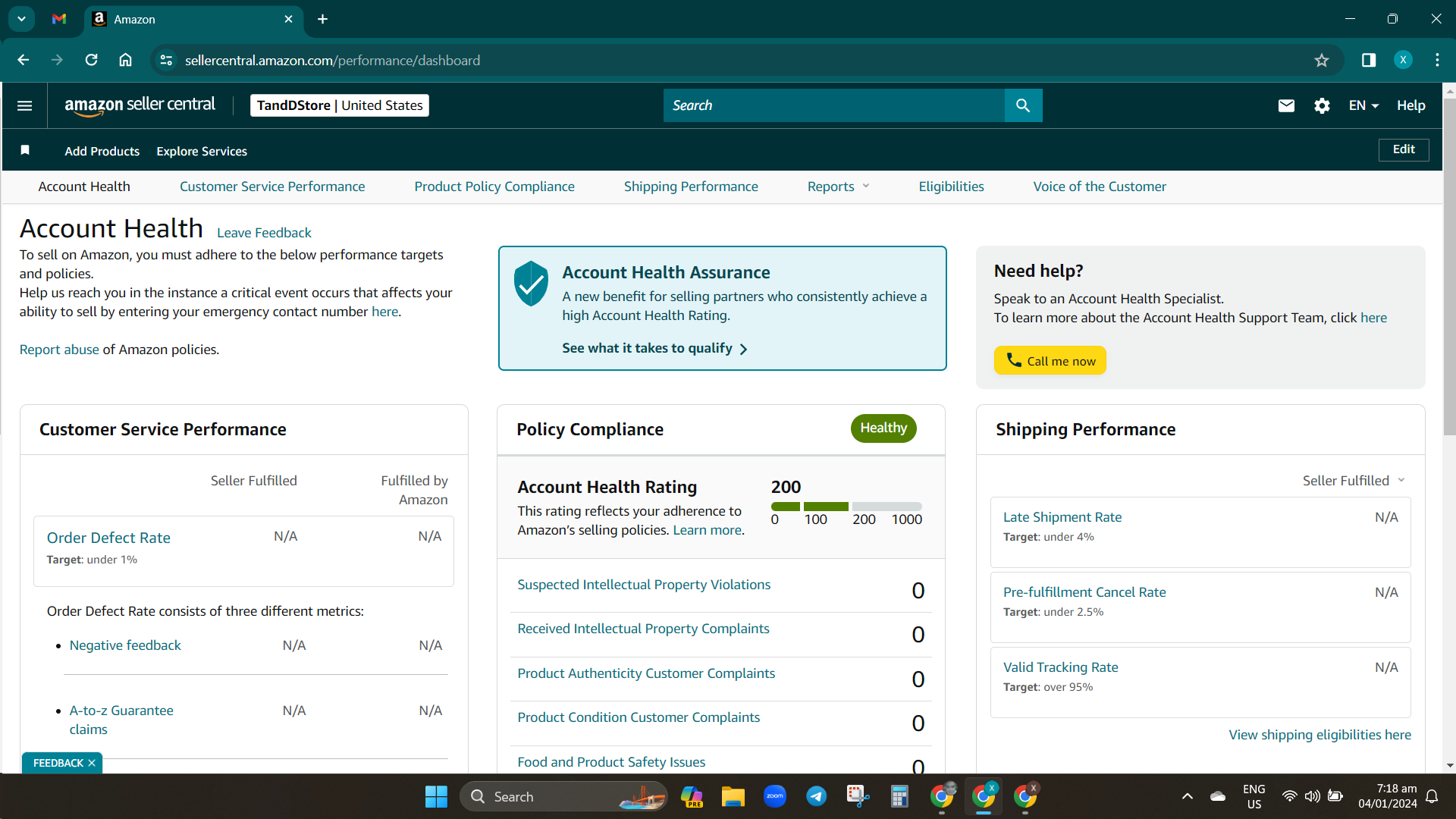Click the Add Products shortcut
1456x819 pixels.
coord(102,151)
